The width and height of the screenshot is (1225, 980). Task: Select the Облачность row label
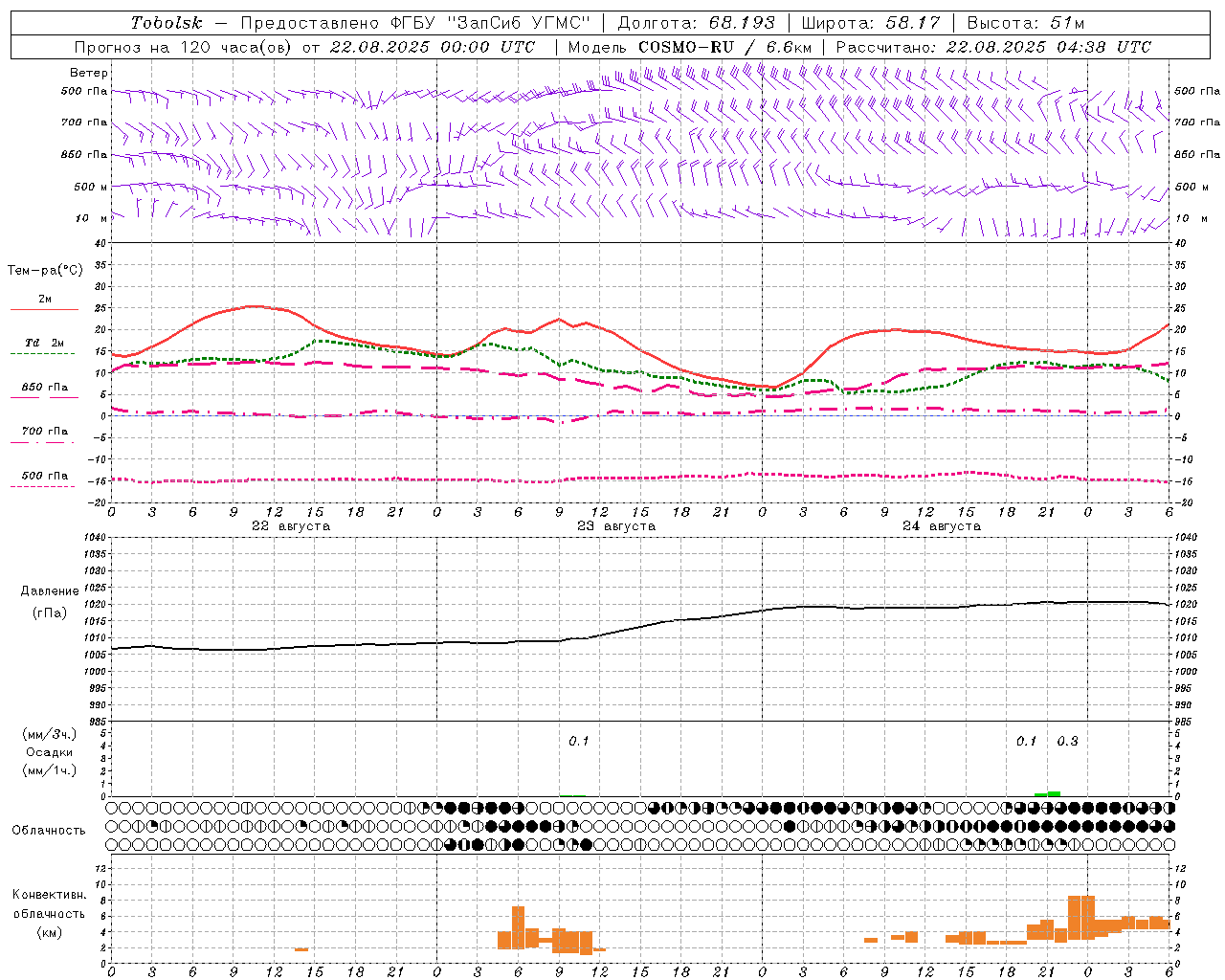(49, 831)
